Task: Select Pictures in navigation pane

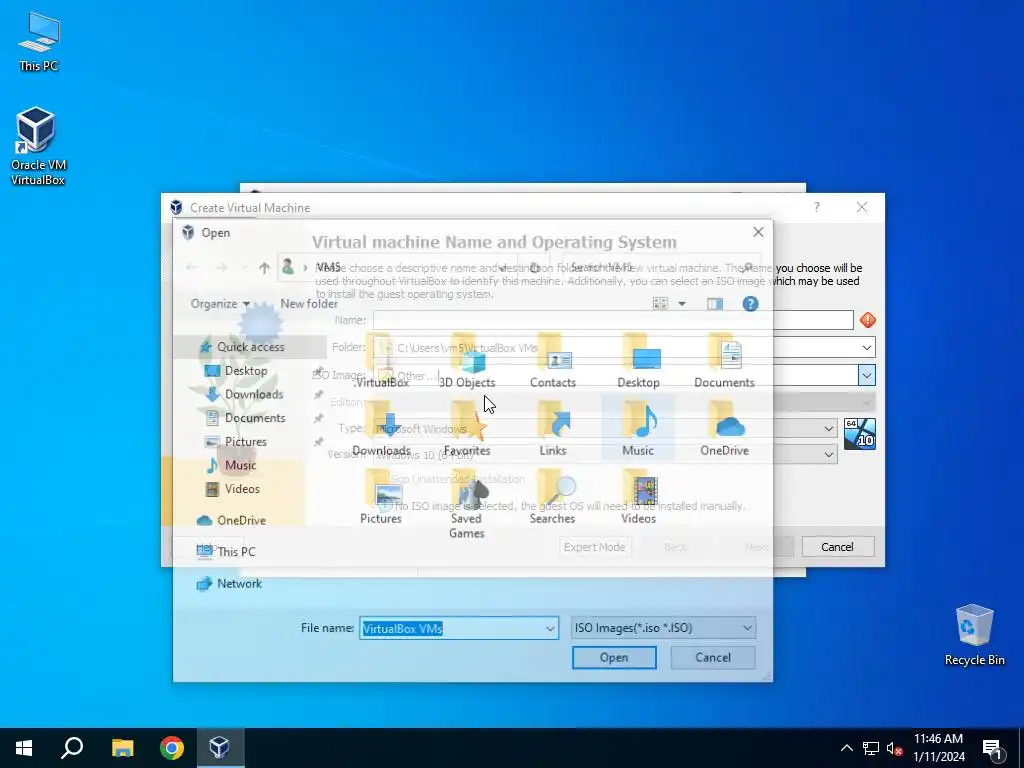Action: coord(246,441)
